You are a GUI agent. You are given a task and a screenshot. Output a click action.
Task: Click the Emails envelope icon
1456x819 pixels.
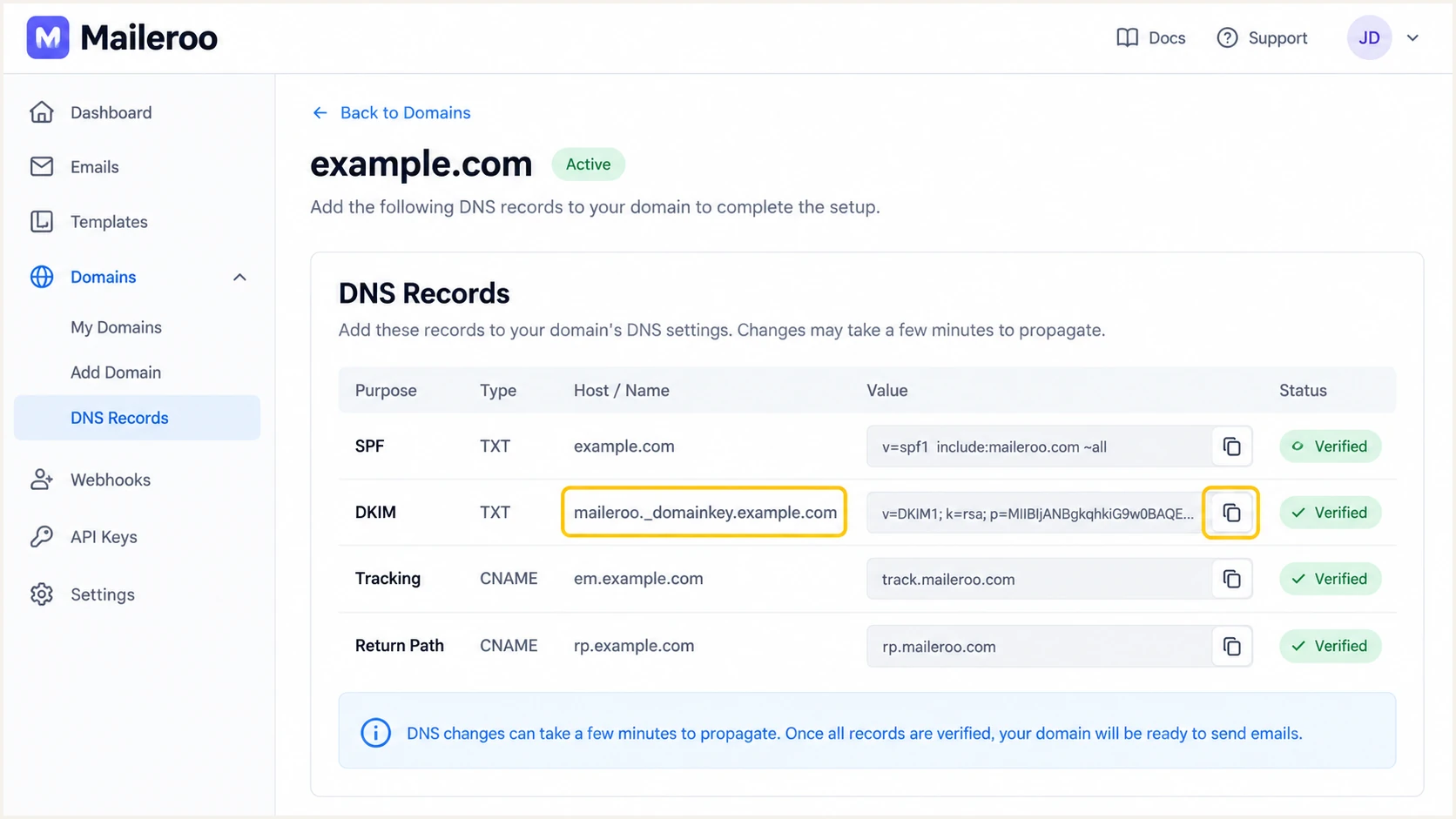[42, 166]
